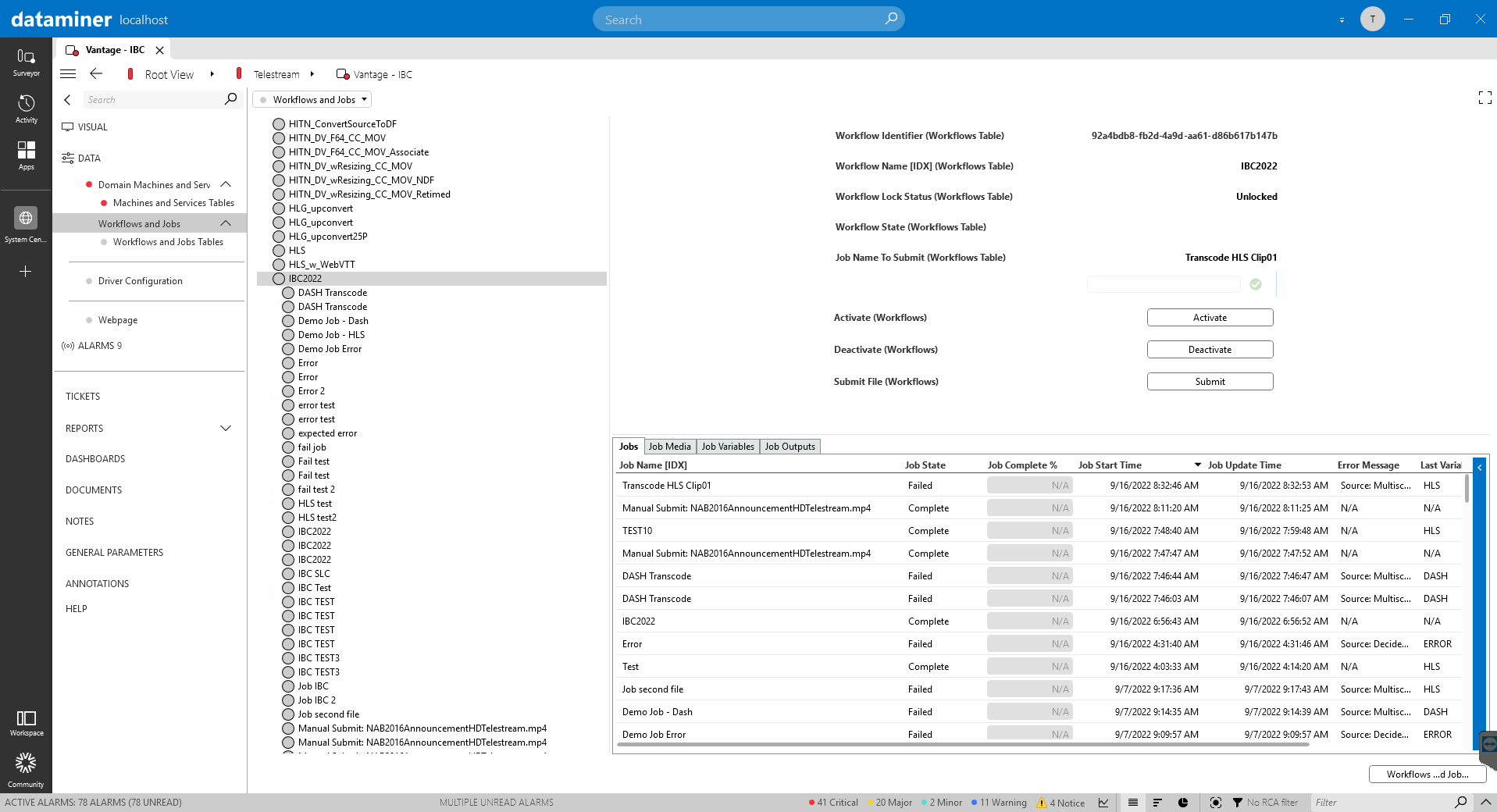The image size is (1497, 812).
Task: Select the sorted bars view icon
Action: coord(1157,803)
